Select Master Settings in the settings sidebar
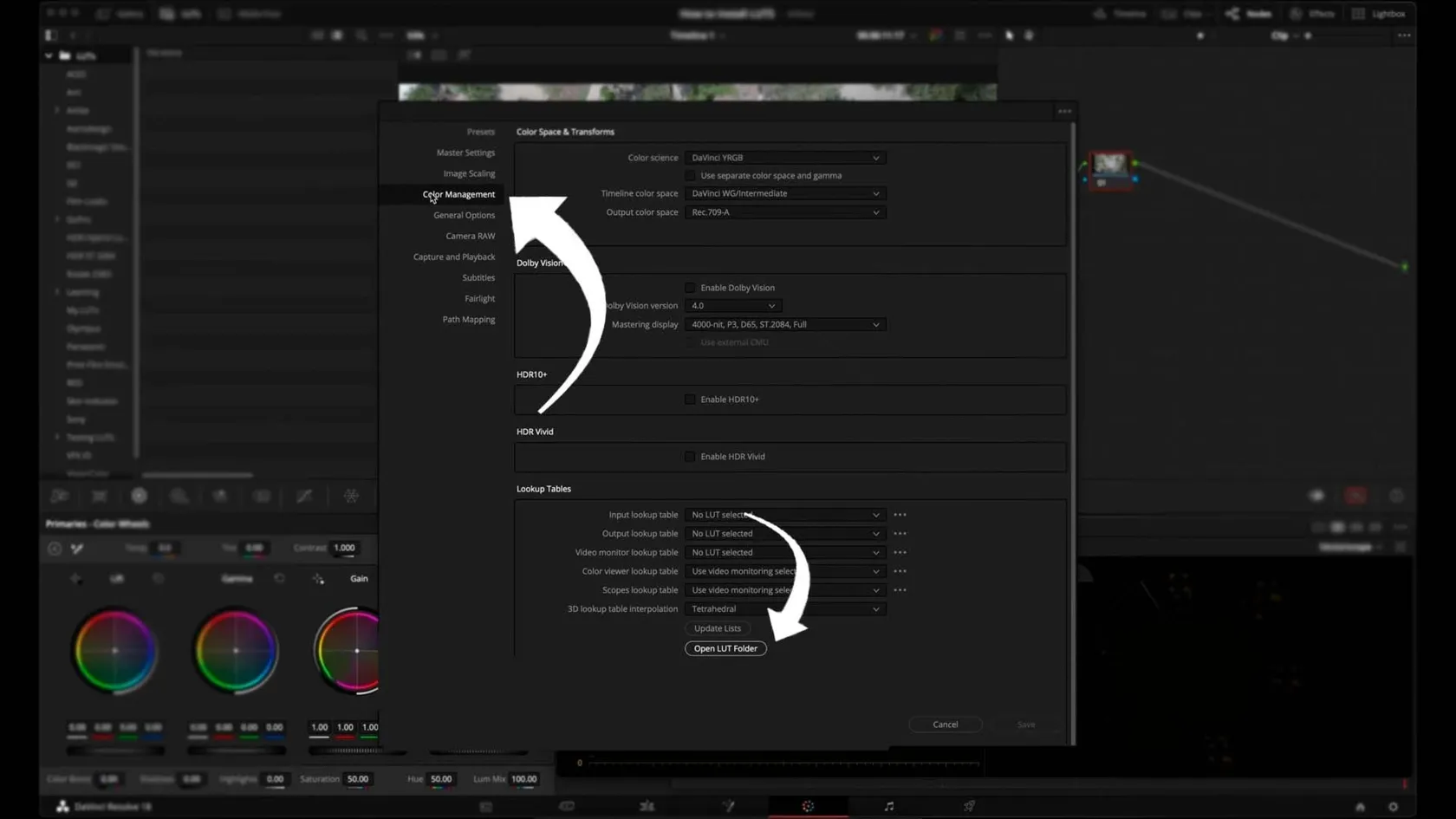 tap(465, 153)
